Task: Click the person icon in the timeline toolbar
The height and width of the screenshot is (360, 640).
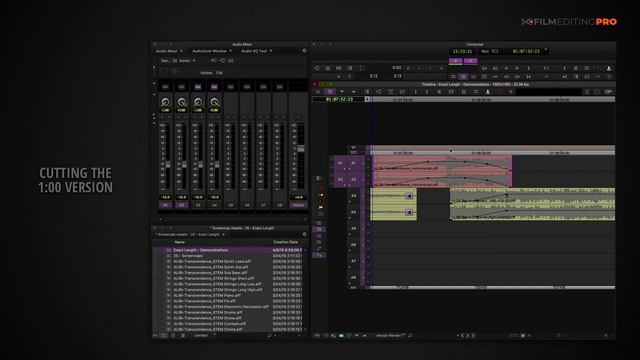Action: coord(487,92)
